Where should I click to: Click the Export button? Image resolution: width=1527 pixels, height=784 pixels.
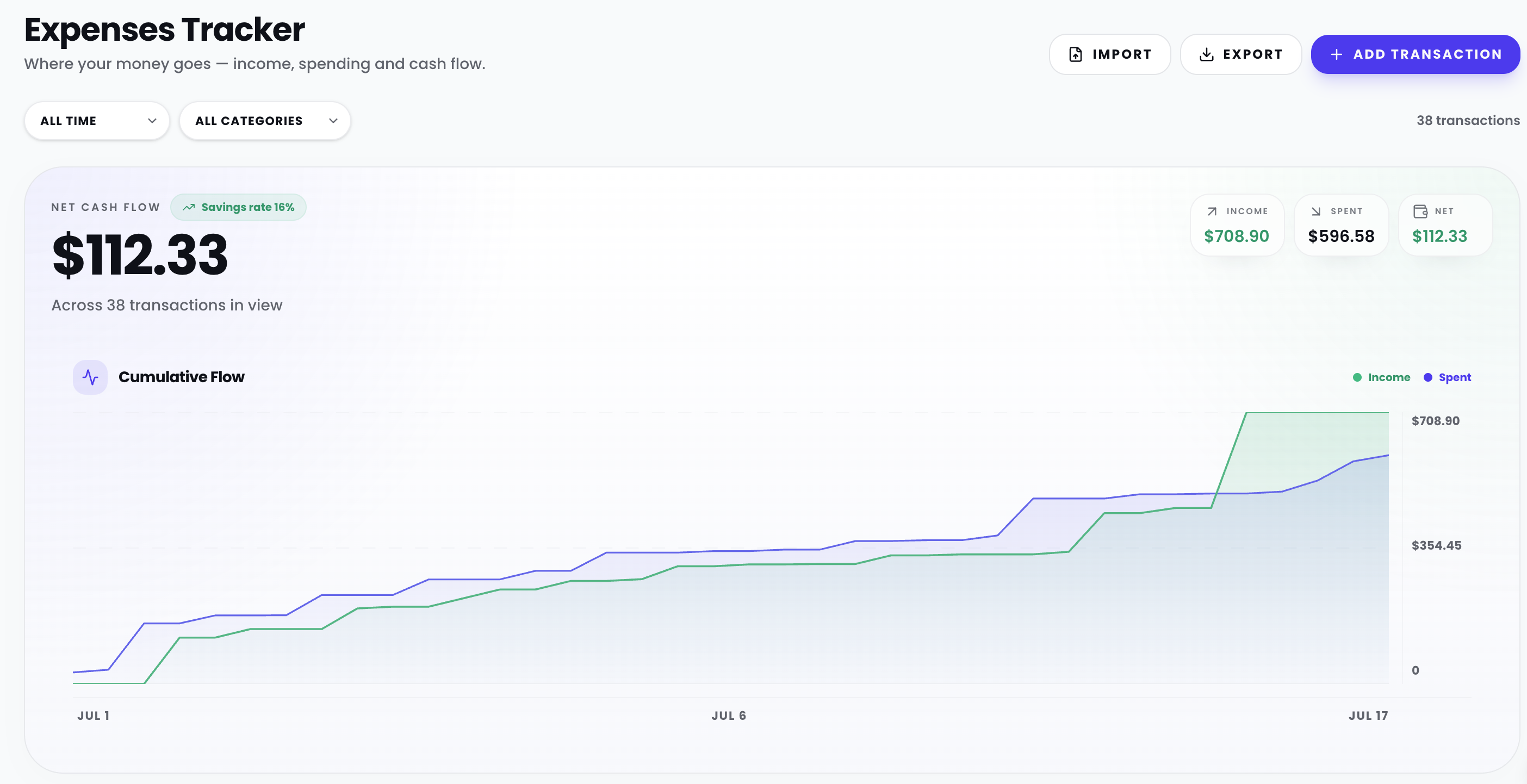pos(1241,54)
